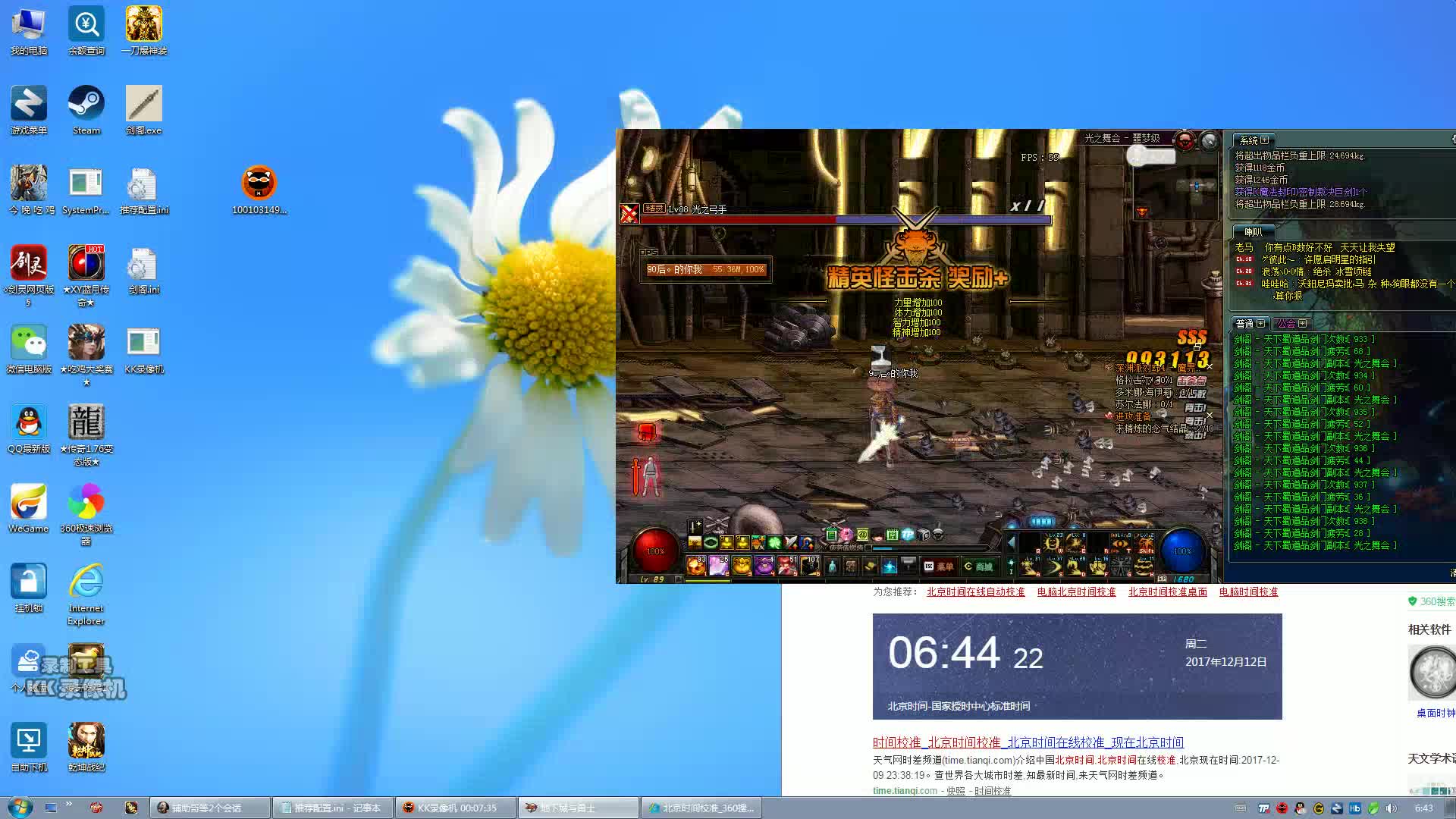Switch to the 普通 chat tab
The image size is (1456, 819).
1244,324
